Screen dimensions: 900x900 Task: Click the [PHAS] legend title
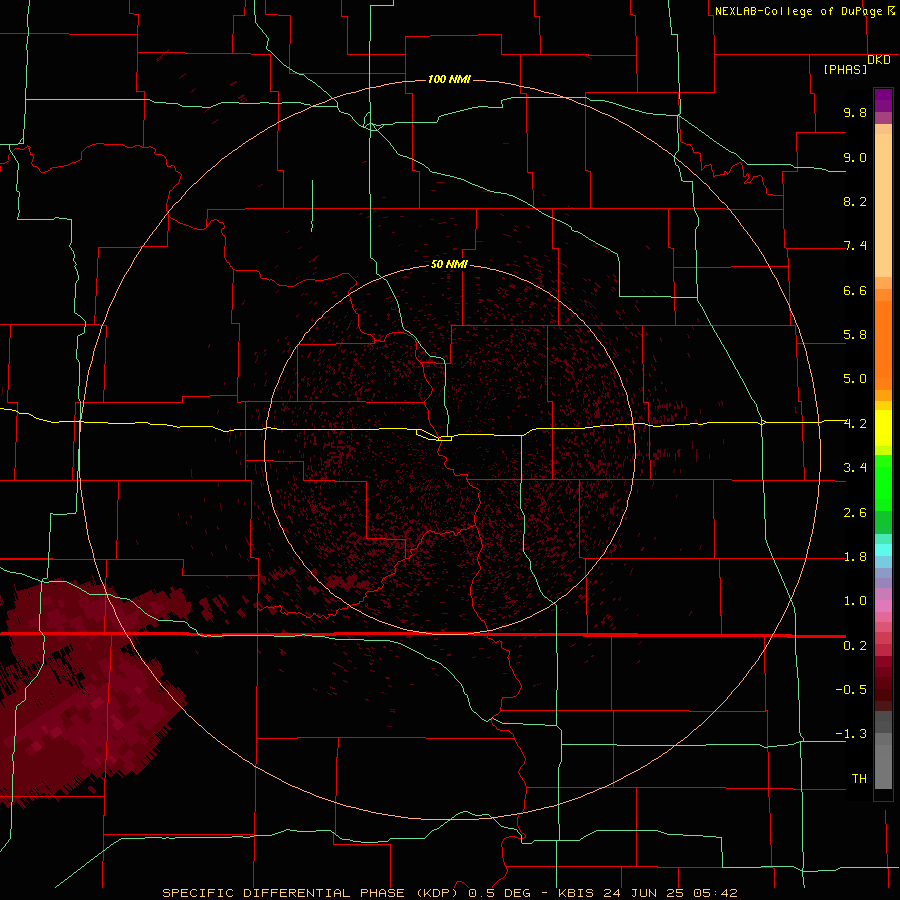pyautogui.click(x=845, y=70)
